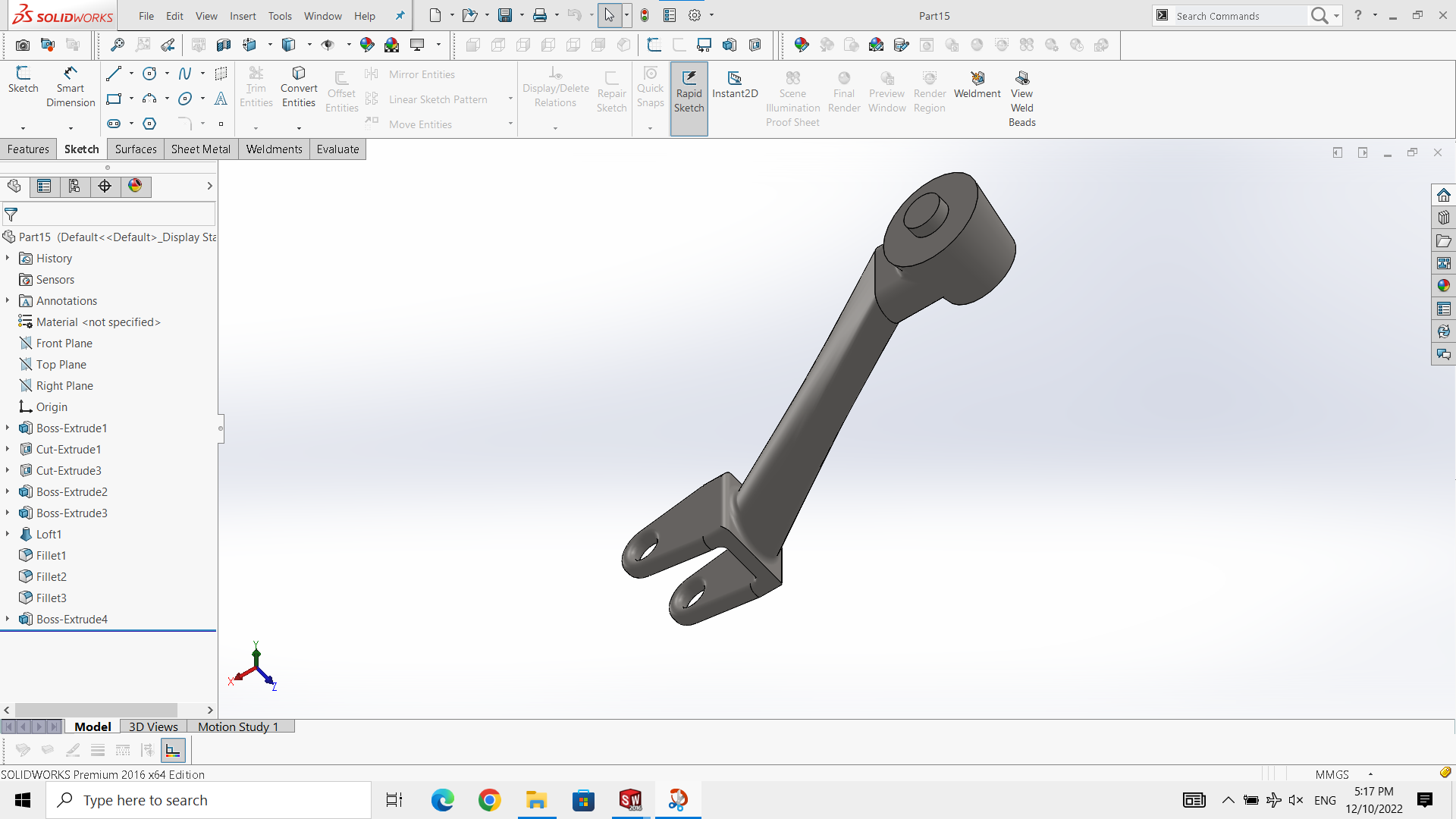This screenshot has width=1456, height=819.
Task: Select the Right Plane
Action: 64,385
